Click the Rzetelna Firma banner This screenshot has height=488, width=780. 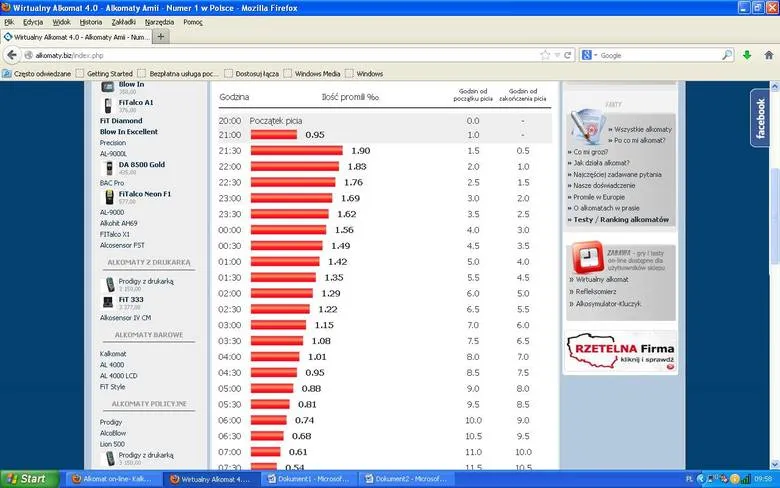click(621, 352)
